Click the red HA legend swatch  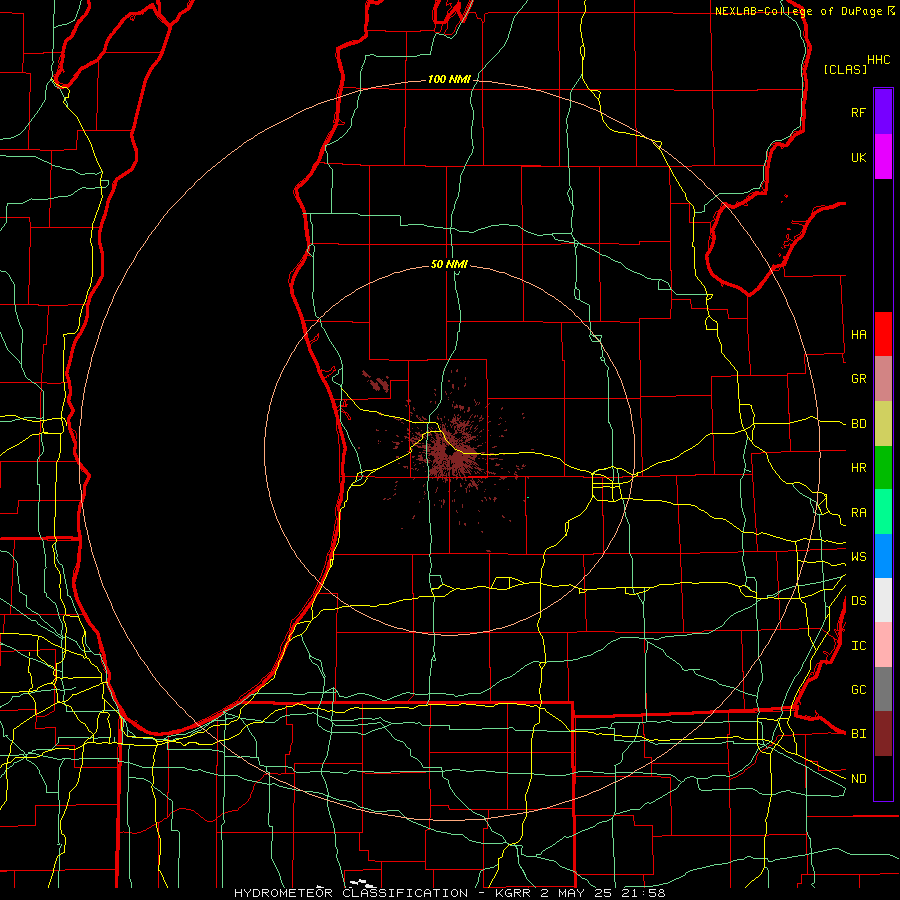(x=883, y=334)
